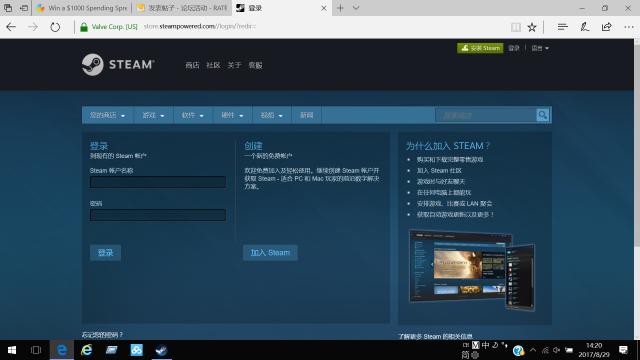Expand the 您的商店 dropdown menu
The width and height of the screenshot is (640, 360).
point(107,116)
